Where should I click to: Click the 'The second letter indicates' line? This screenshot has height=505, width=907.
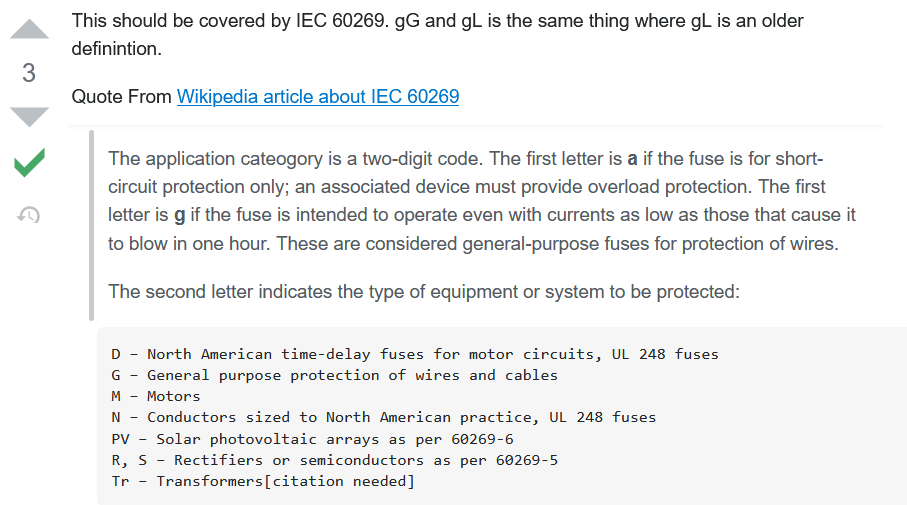coord(423,292)
